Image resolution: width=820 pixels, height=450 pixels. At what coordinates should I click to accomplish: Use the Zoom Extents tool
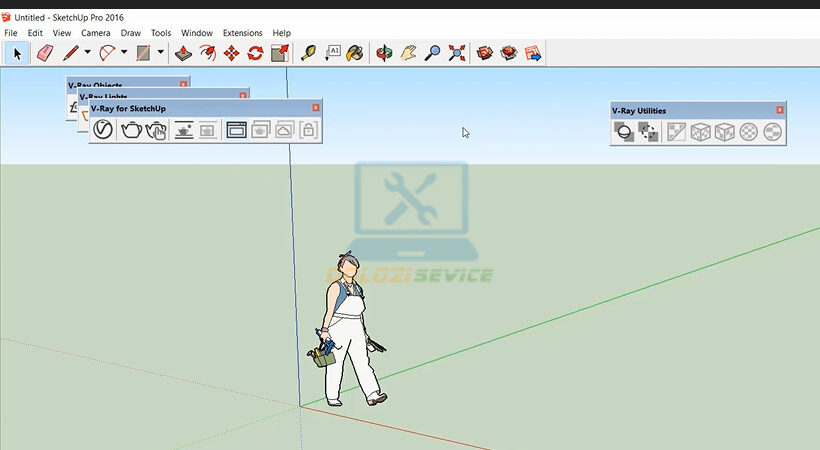(x=457, y=52)
